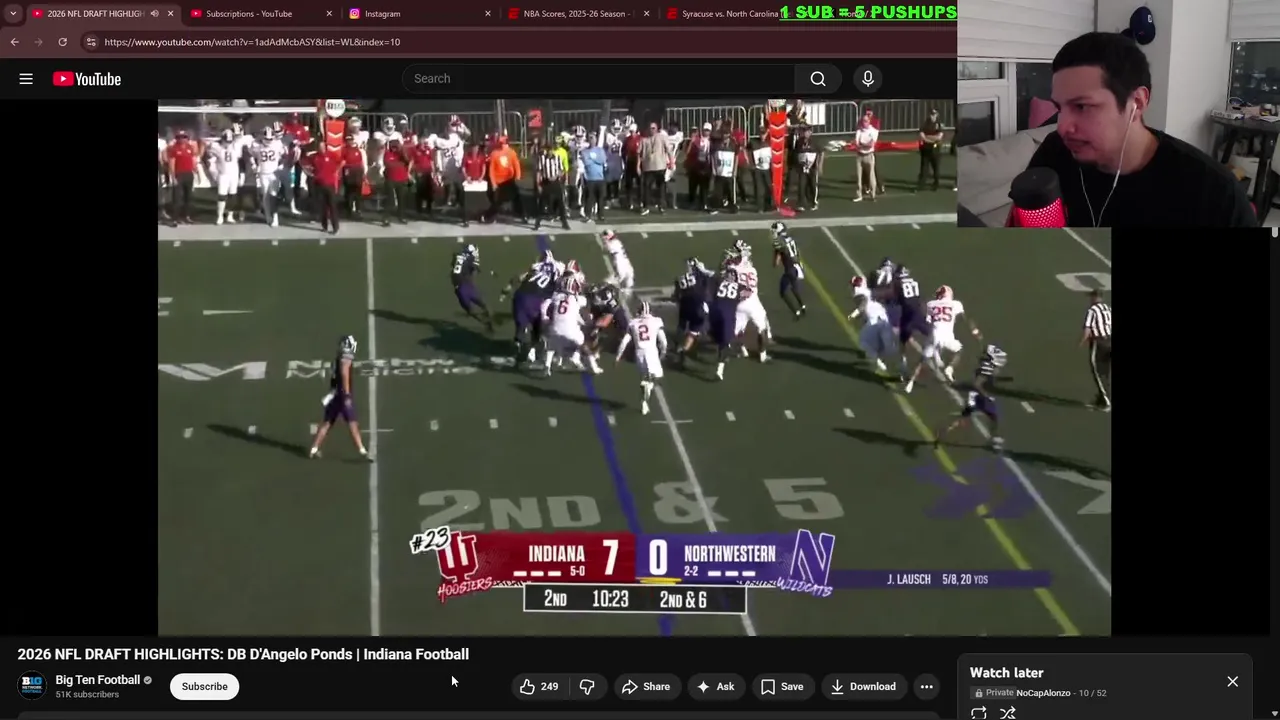
Task: Like the video with the thumbs up
Action: (538, 686)
